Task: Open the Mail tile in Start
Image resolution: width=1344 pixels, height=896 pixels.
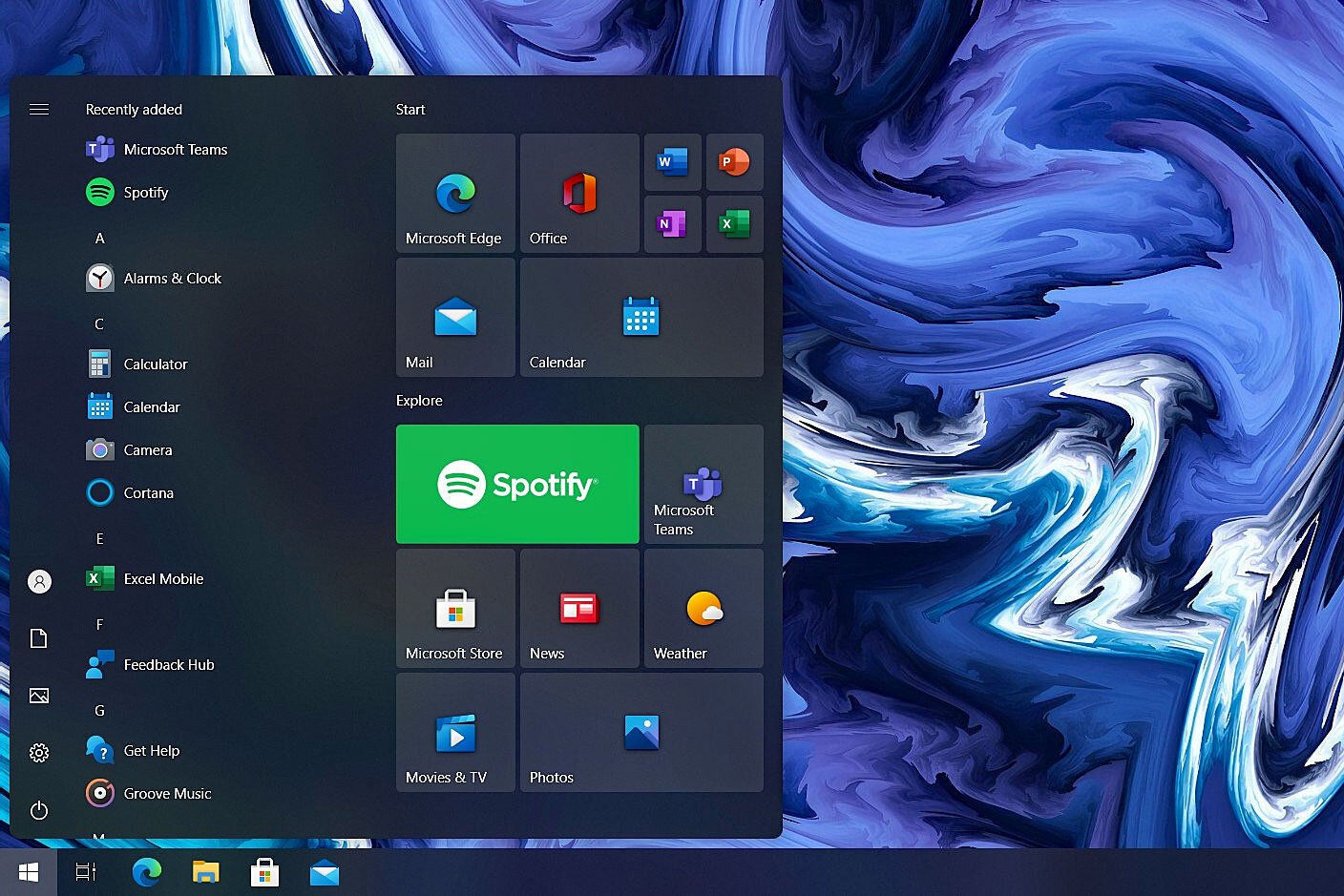Action: pos(455,317)
